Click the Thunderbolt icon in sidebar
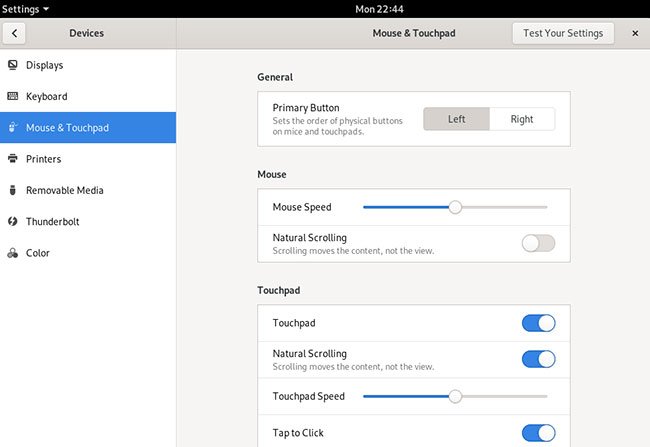The width and height of the screenshot is (650, 447). (13, 221)
